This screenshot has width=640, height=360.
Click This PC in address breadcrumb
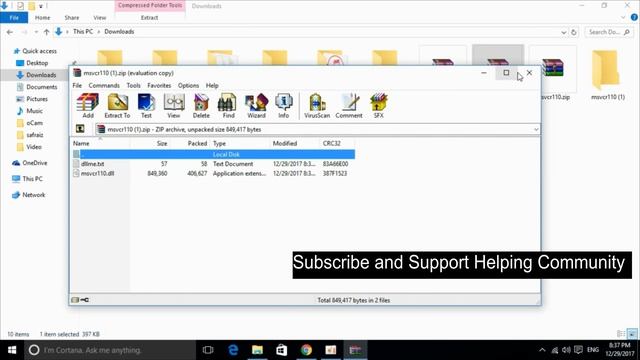83,31
